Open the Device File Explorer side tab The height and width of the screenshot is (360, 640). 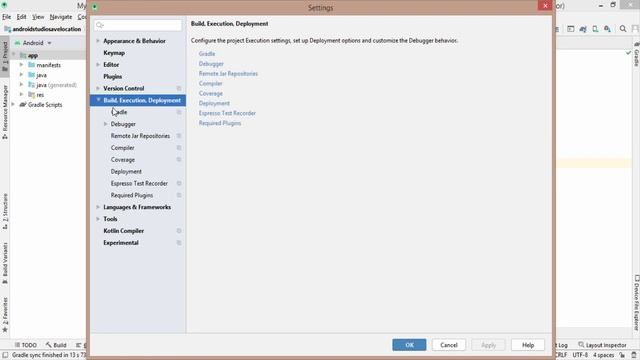(636, 302)
